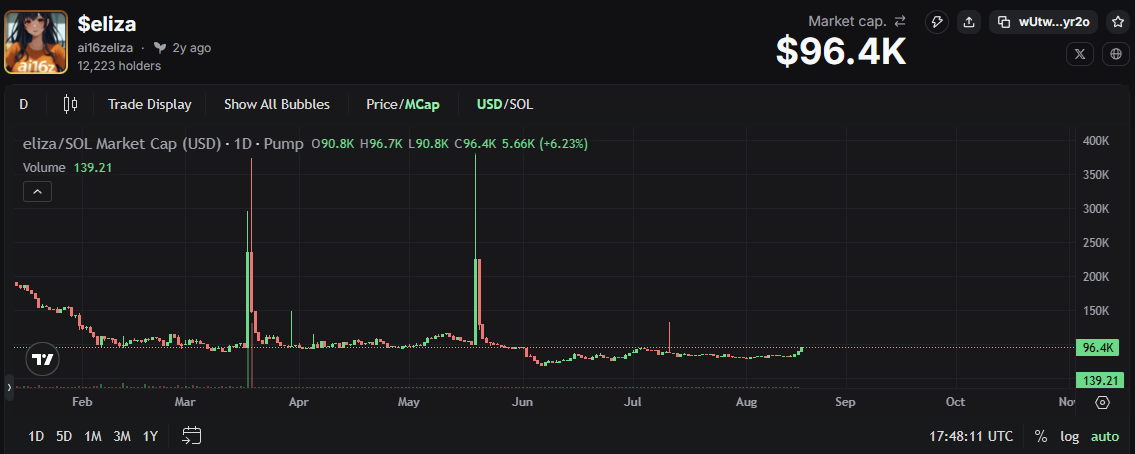Click the $eliza token name heading
The width and height of the screenshot is (1135, 454).
[x=107, y=24]
